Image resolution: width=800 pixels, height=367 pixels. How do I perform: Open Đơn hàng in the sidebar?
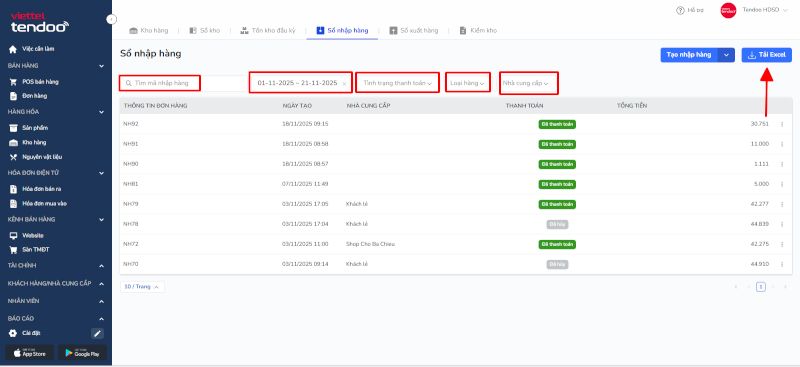tap(35, 95)
